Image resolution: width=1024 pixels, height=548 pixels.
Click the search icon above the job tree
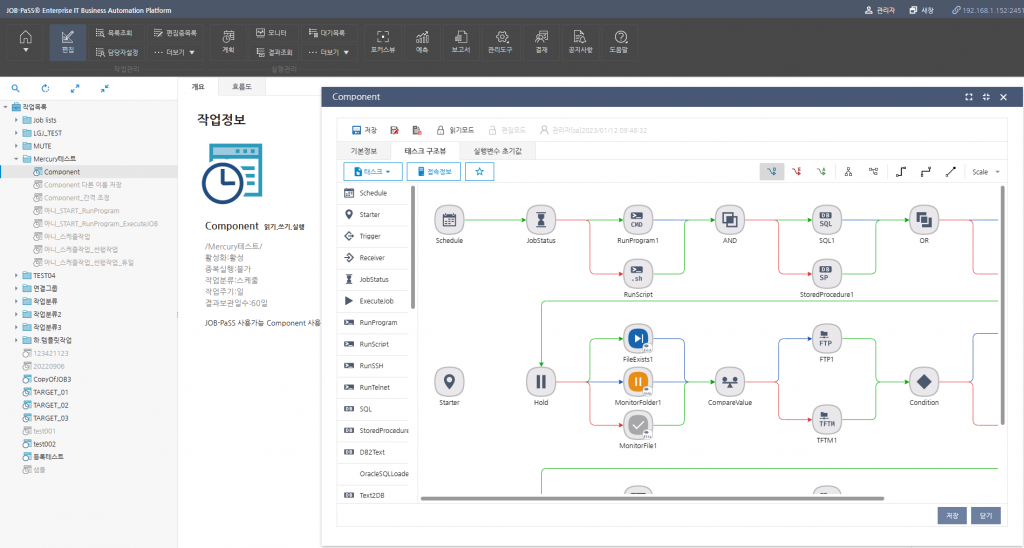pyautogui.click(x=15, y=88)
